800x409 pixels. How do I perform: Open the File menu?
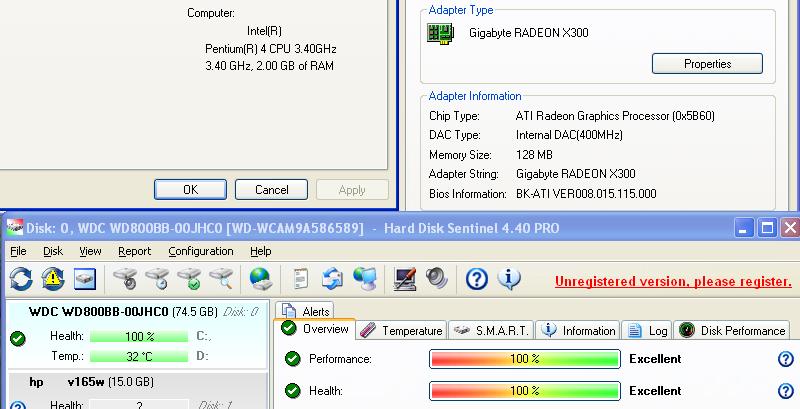point(18,251)
